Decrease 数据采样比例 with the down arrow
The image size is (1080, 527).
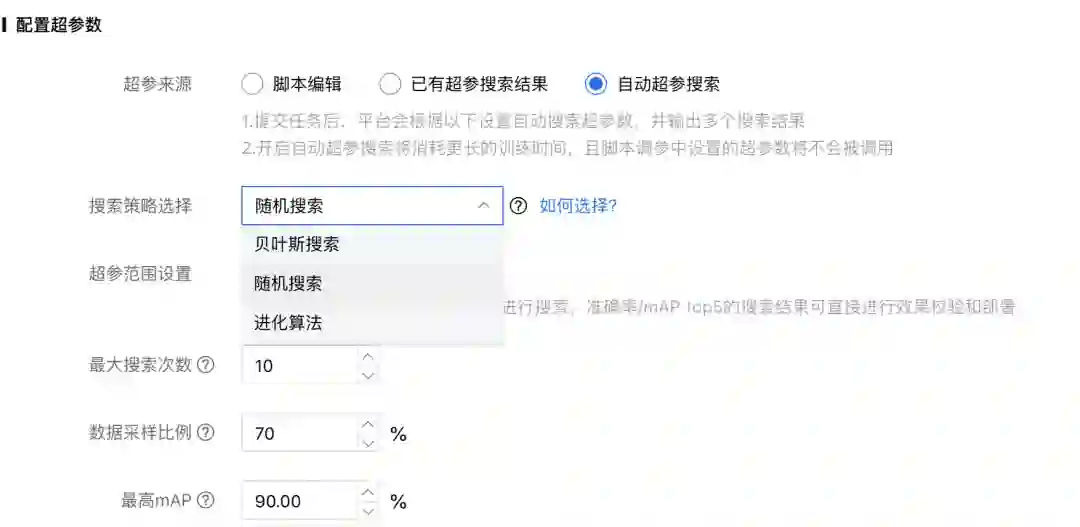pyautogui.click(x=368, y=442)
